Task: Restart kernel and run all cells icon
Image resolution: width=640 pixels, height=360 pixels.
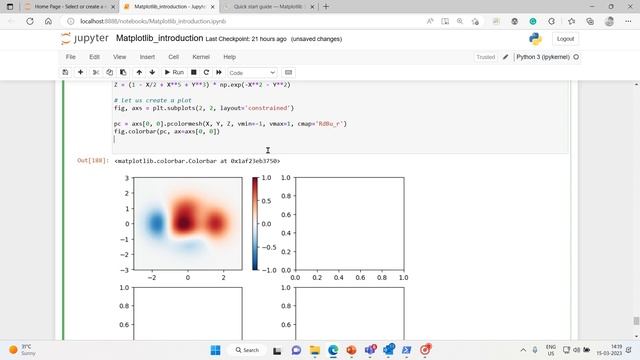Action: point(219,72)
